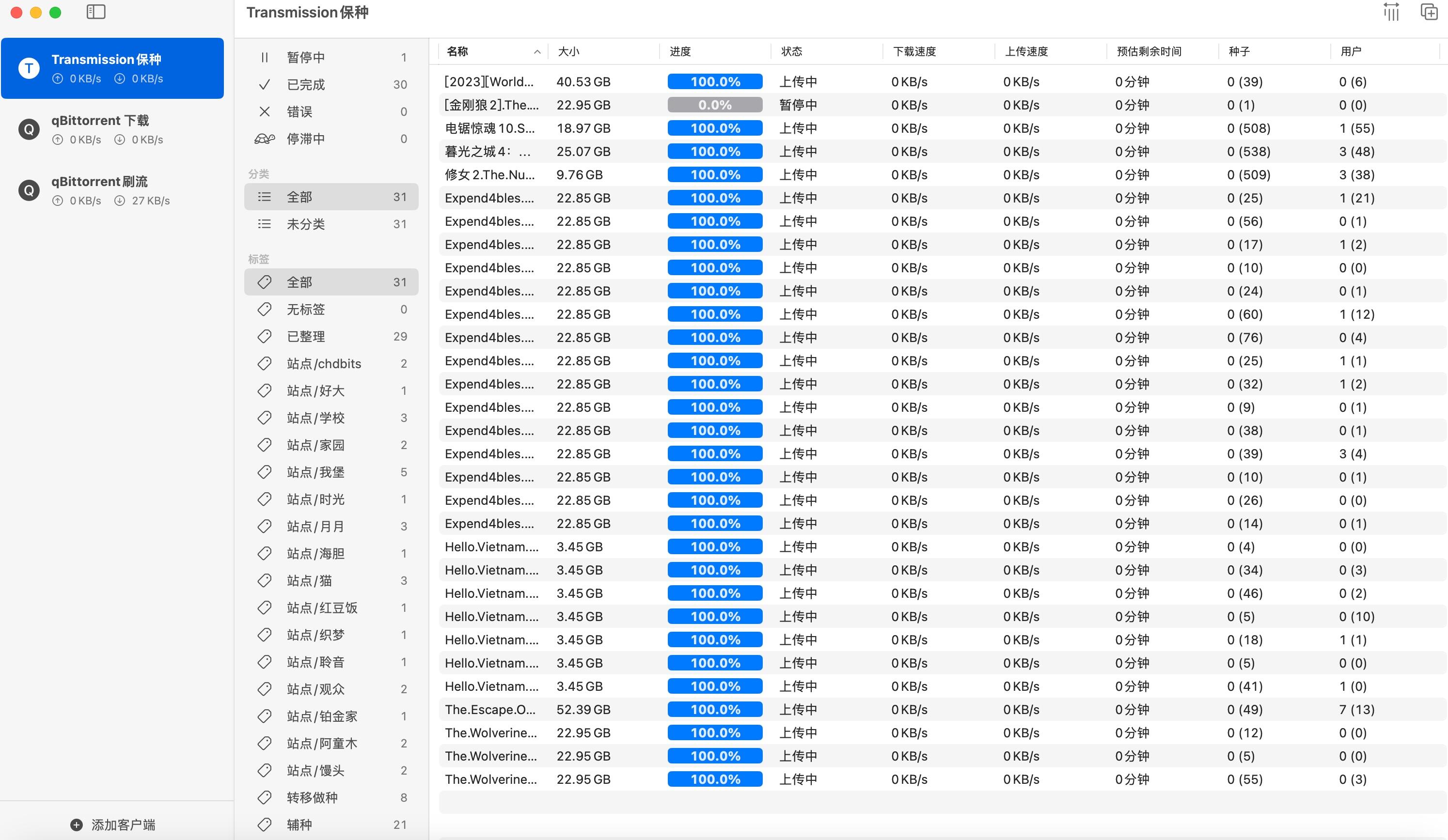This screenshot has height=840, width=1448.
Task: Select the [2023][World torrent name
Action: pyautogui.click(x=489, y=81)
